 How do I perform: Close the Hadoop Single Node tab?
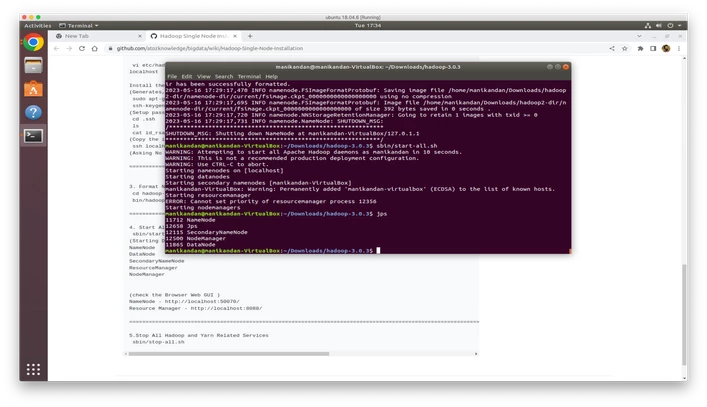point(235,36)
